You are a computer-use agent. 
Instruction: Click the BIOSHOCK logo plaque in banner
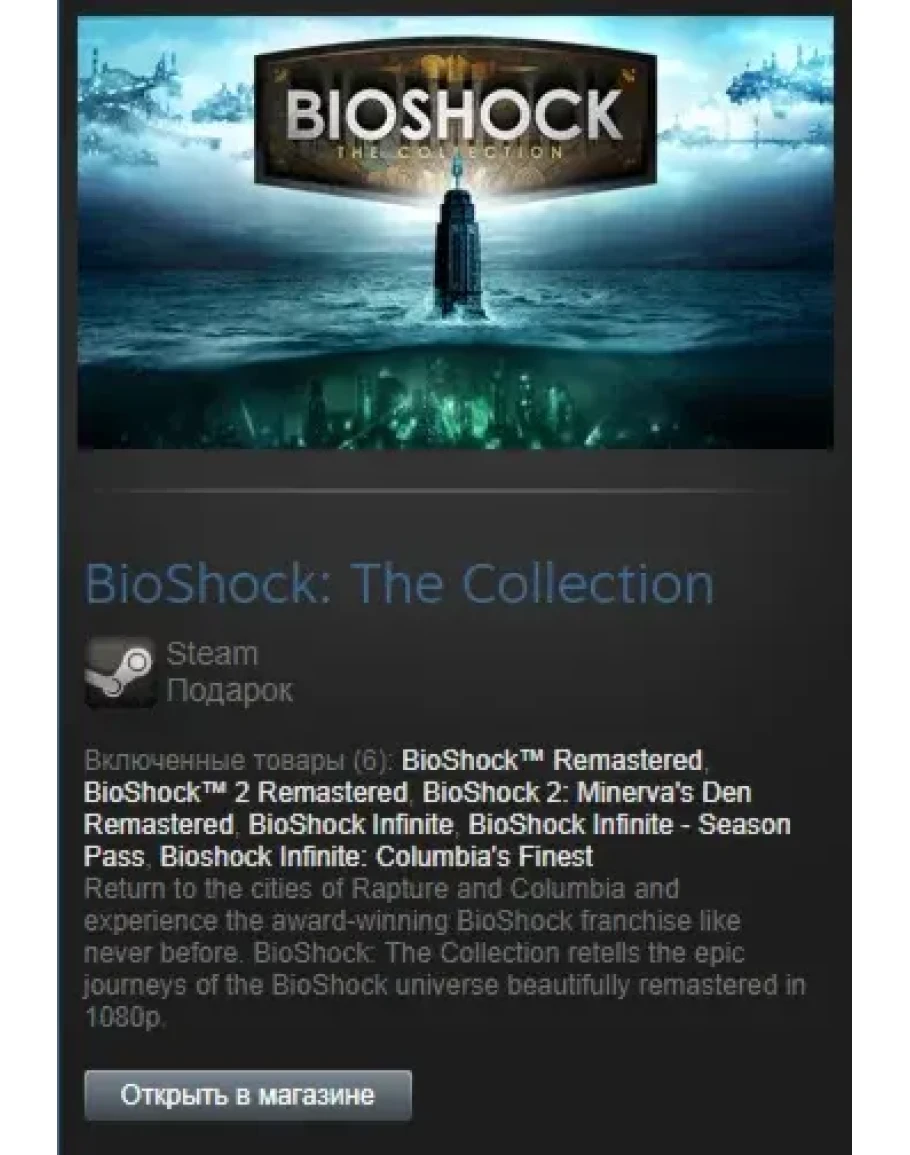tap(455, 119)
